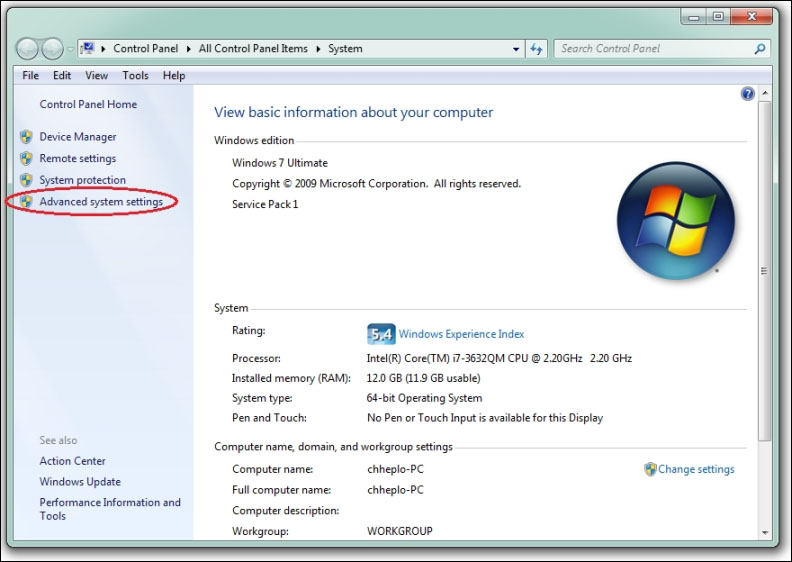The image size is (792, 562).
Task: Click the 12.0 GB (11.9 GB usable) value
Action: tap(423, 378)
